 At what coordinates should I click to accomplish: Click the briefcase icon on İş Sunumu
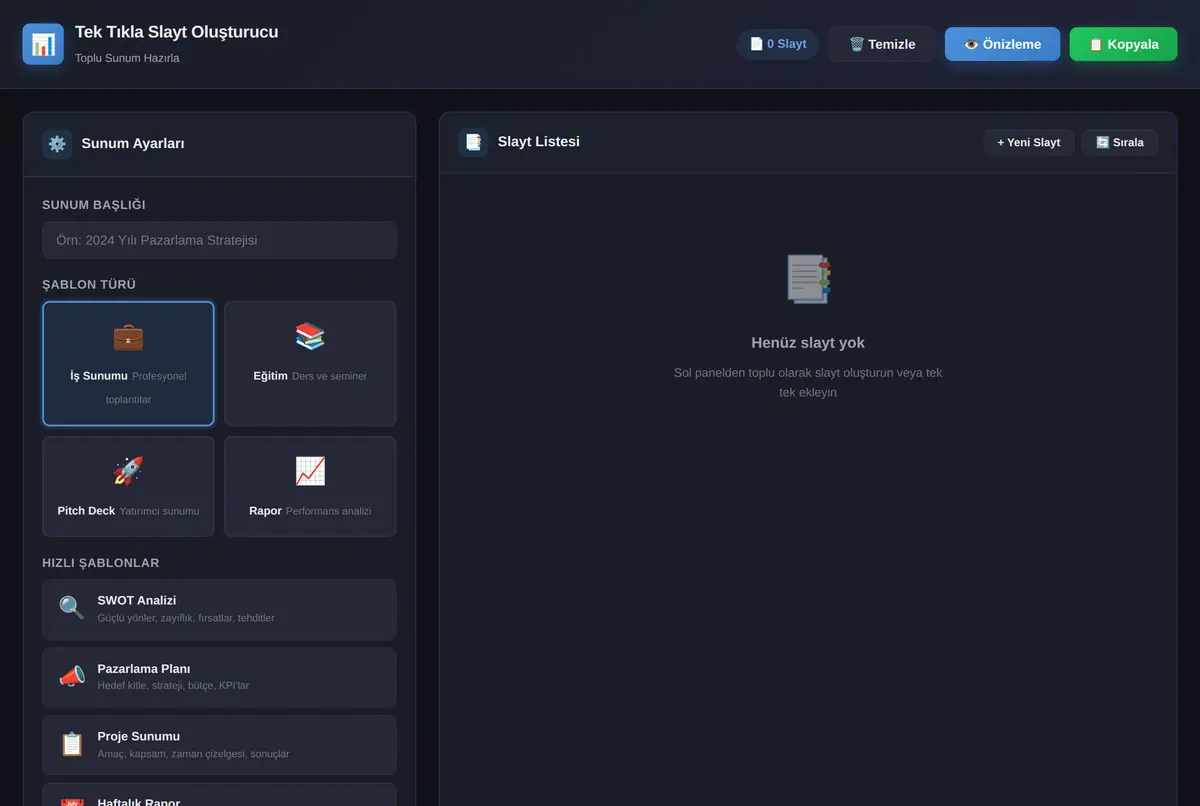point(128,337)
